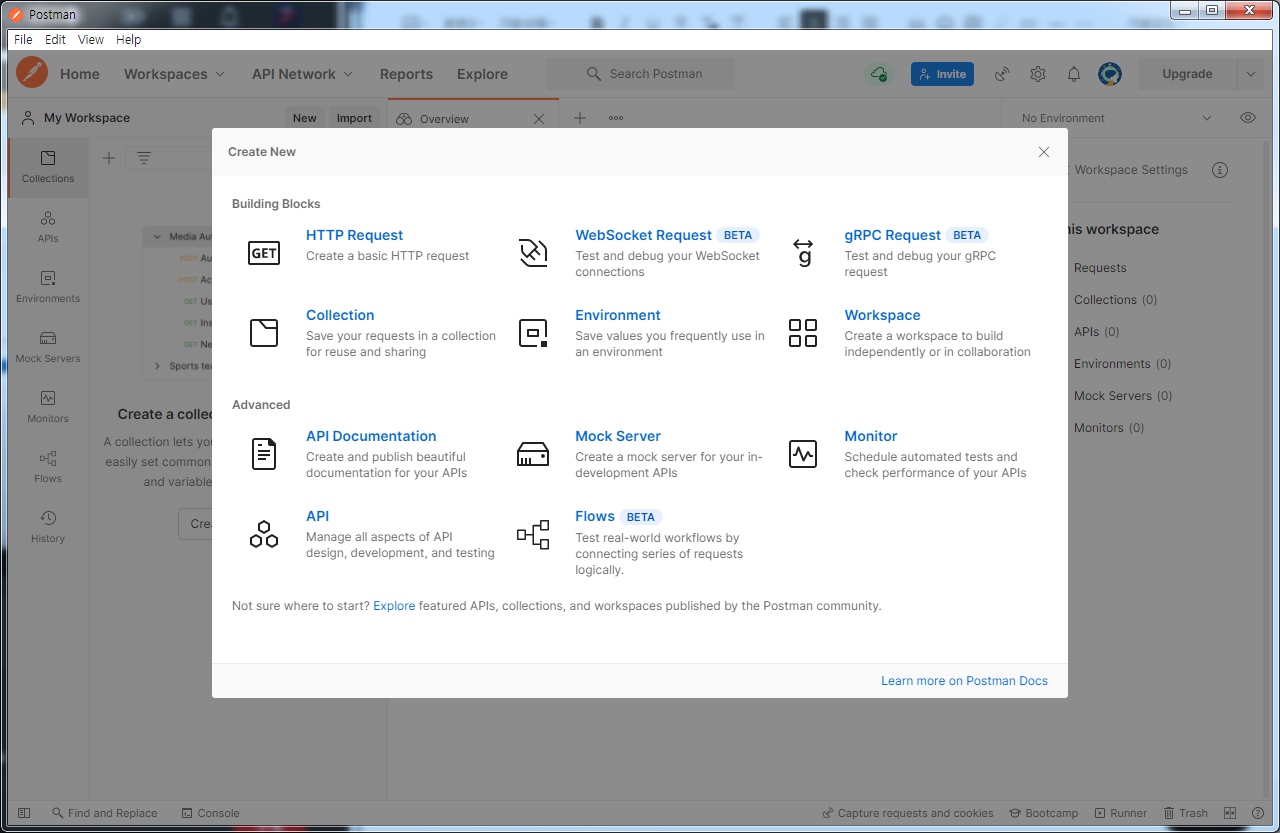Click the HTTP Request title link

(354, 235)
